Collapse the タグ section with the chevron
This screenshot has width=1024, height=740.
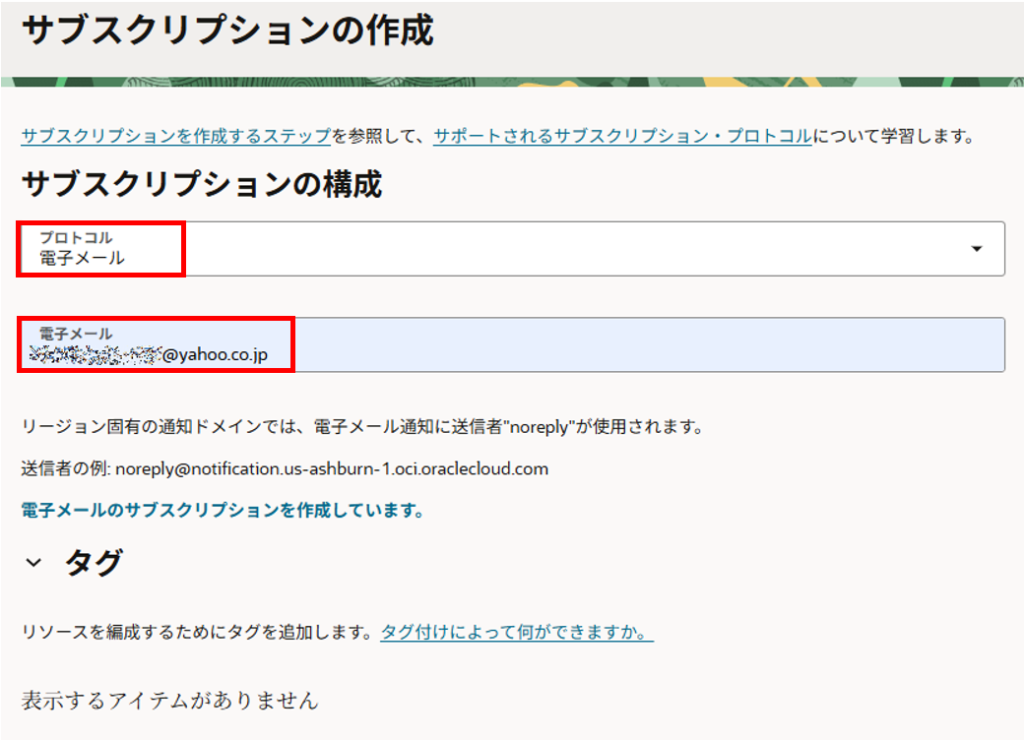coord(34,563)
